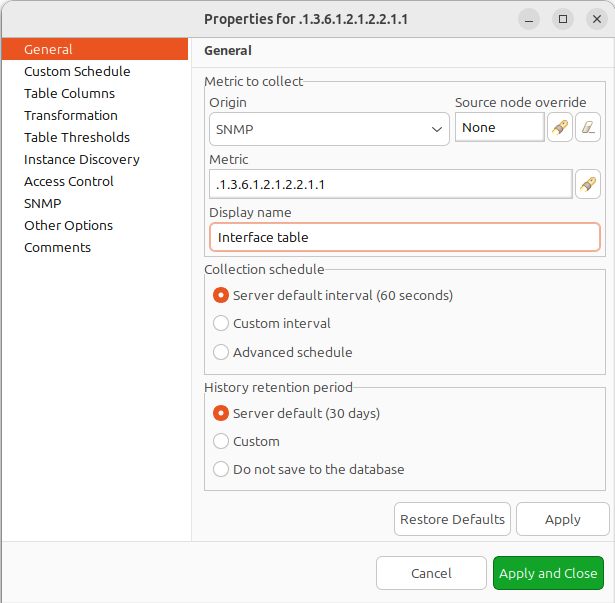This screenshot has width=615, height=603.
Task: Switch to the Instance Discovery section
Action: [x=81, y=160]
